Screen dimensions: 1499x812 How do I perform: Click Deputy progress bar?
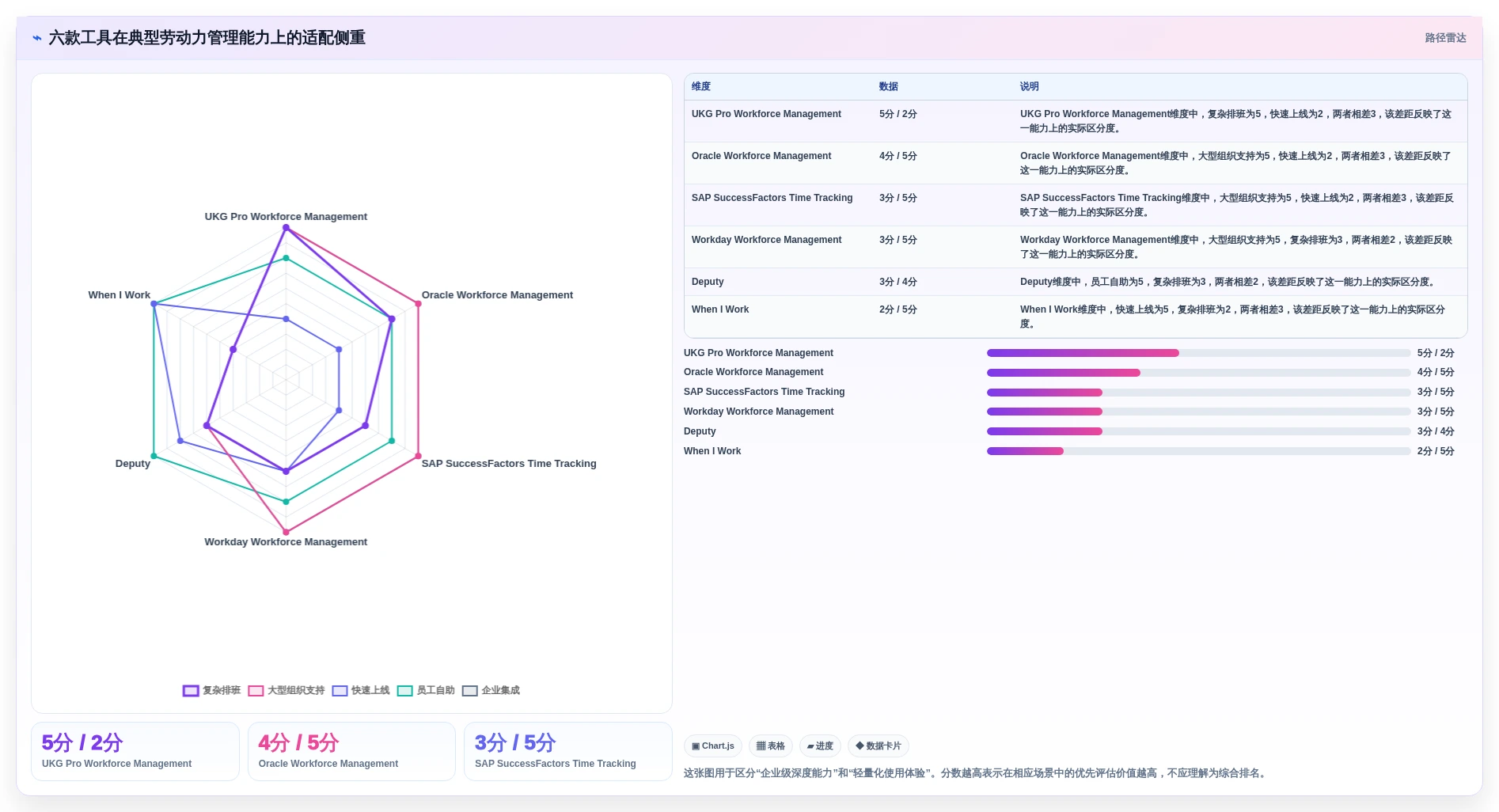[1198, 431]
